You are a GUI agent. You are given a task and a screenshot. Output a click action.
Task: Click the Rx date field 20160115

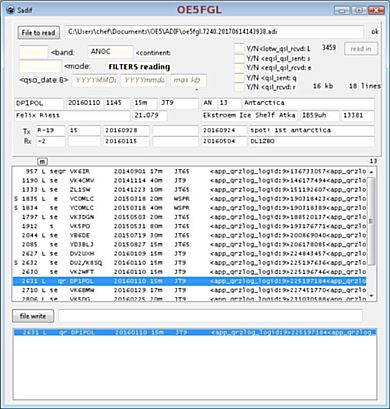[x=126, y=141]
